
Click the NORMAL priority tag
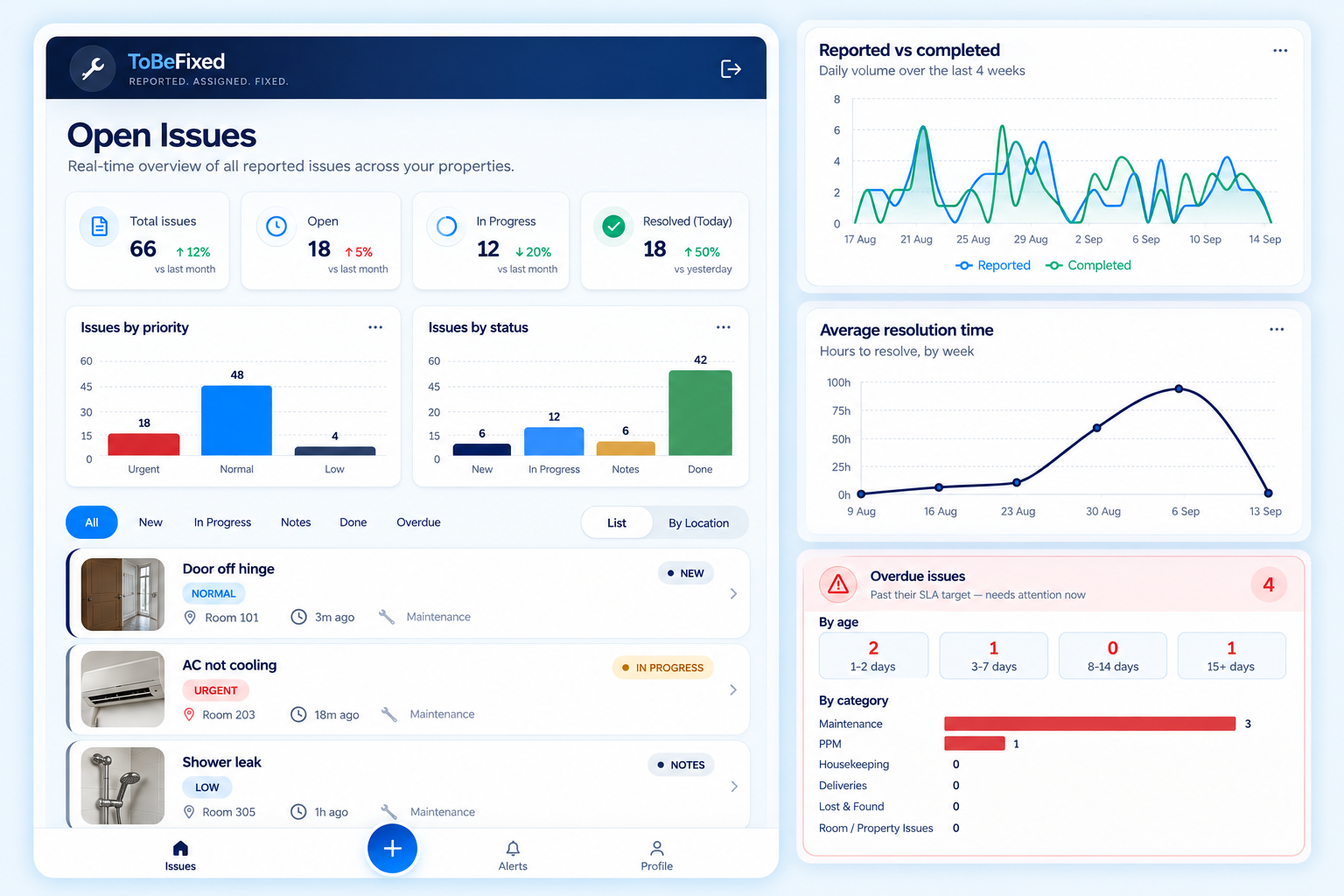(x=213, y=593)
